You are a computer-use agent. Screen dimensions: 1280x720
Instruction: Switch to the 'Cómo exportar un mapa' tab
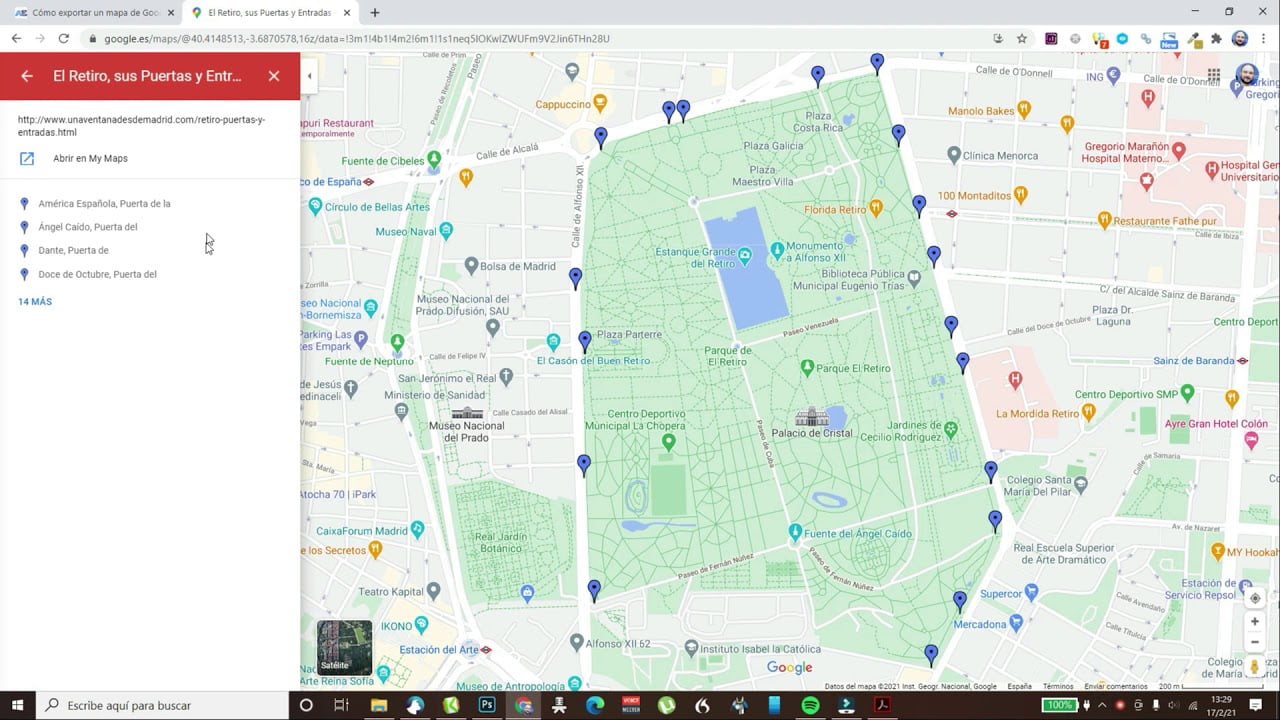pyautogui.click(x=90, y=14)
